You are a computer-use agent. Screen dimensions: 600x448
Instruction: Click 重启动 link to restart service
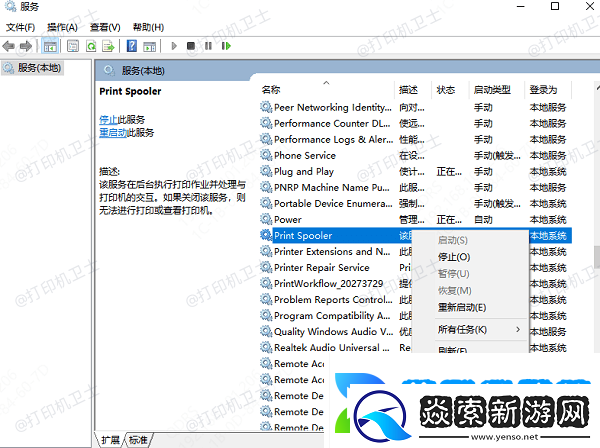(113, 133)
